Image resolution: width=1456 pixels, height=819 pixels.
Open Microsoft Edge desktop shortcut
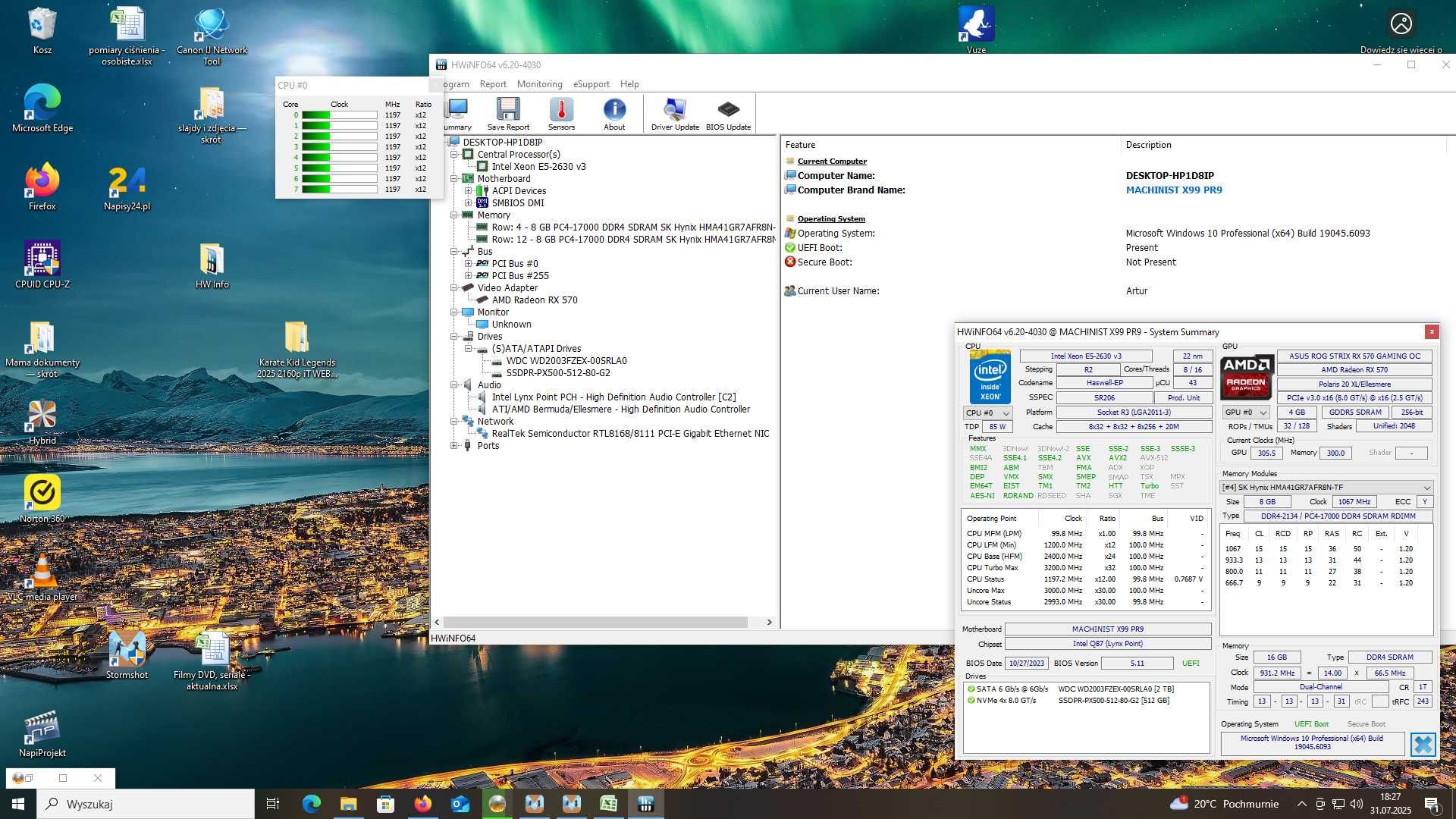tap(42, 108)
